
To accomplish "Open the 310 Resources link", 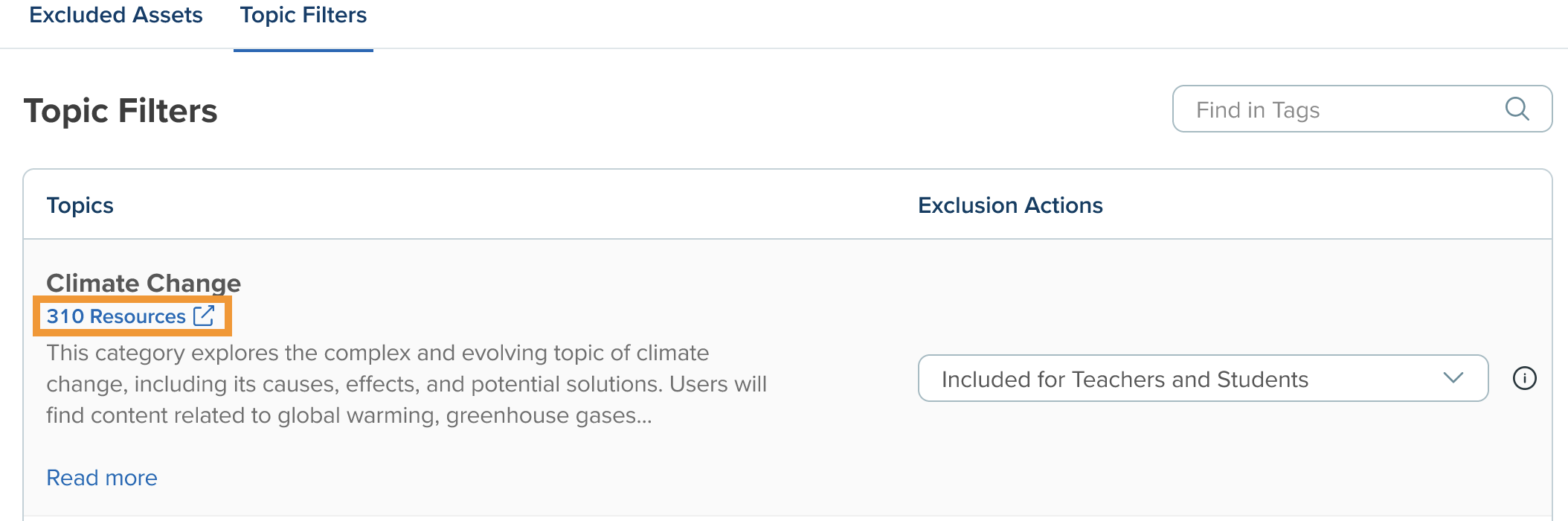I will pyautogui.click(x=116, y=316).
